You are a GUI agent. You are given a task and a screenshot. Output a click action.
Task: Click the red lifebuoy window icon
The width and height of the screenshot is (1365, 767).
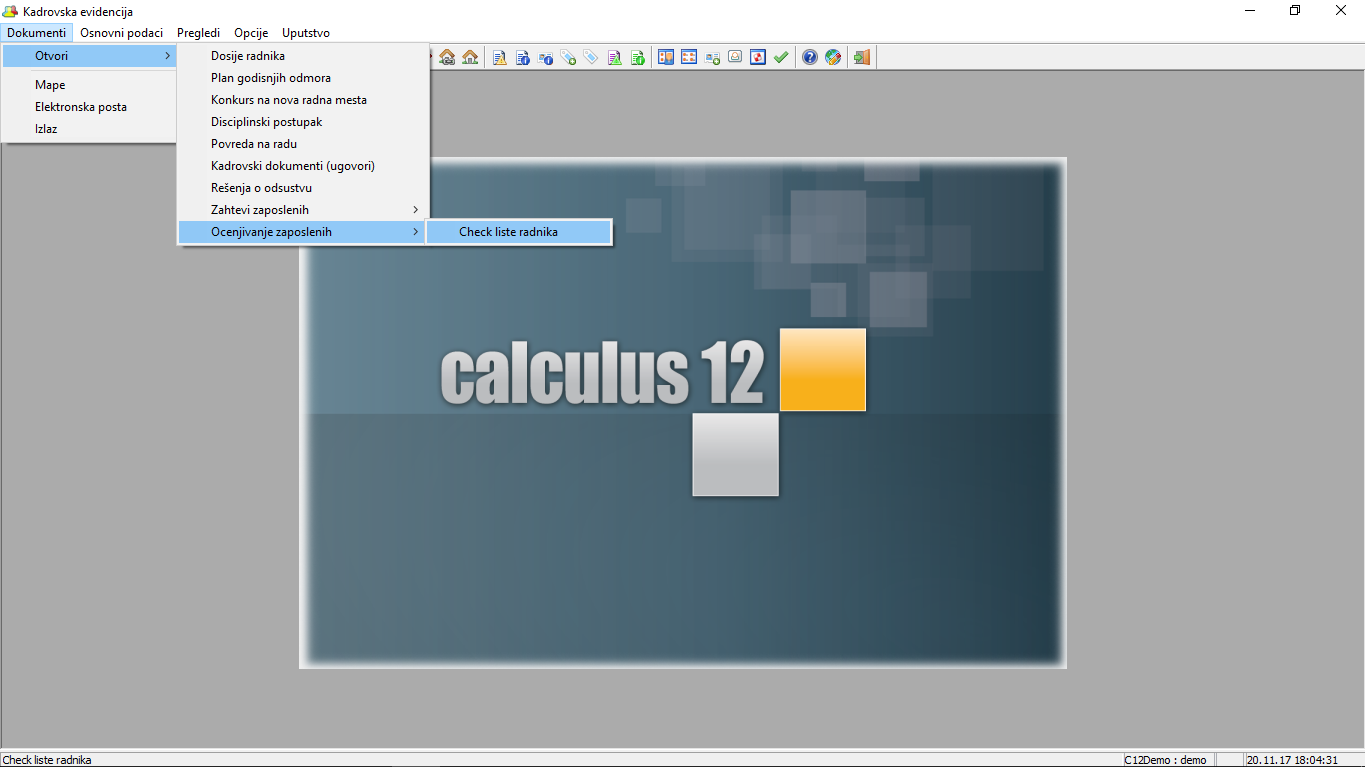coord(758,57)
